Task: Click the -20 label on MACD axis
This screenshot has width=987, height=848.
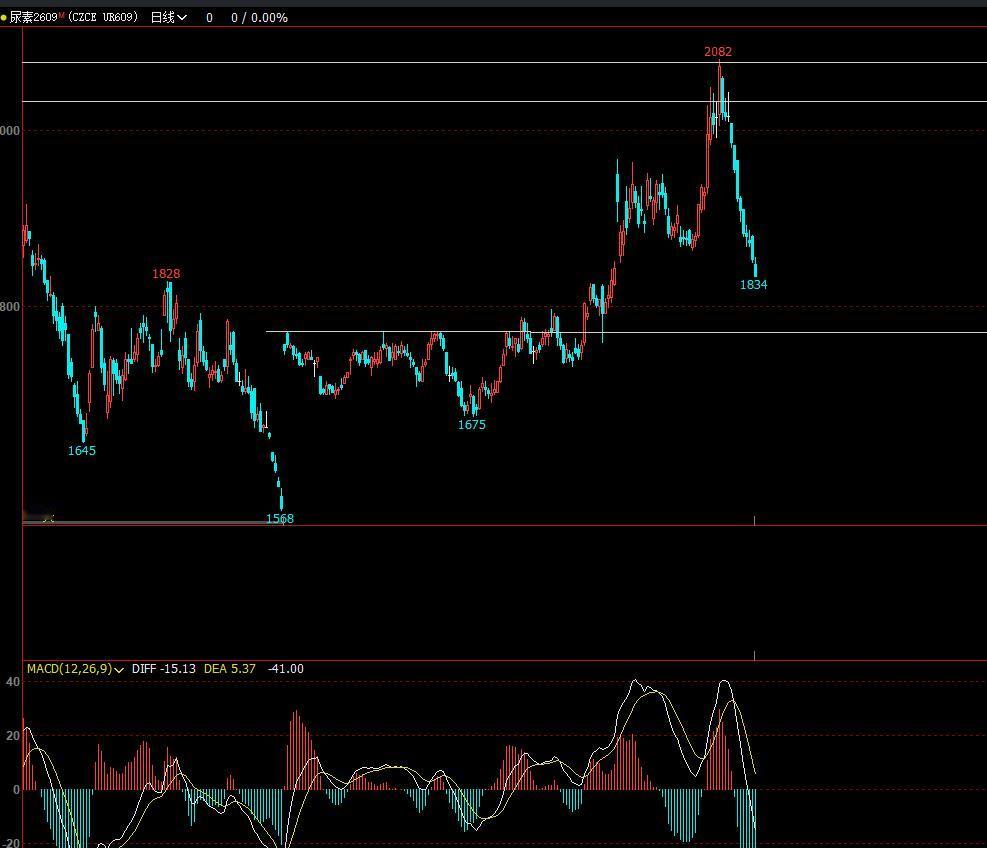Action: point(11,842)
